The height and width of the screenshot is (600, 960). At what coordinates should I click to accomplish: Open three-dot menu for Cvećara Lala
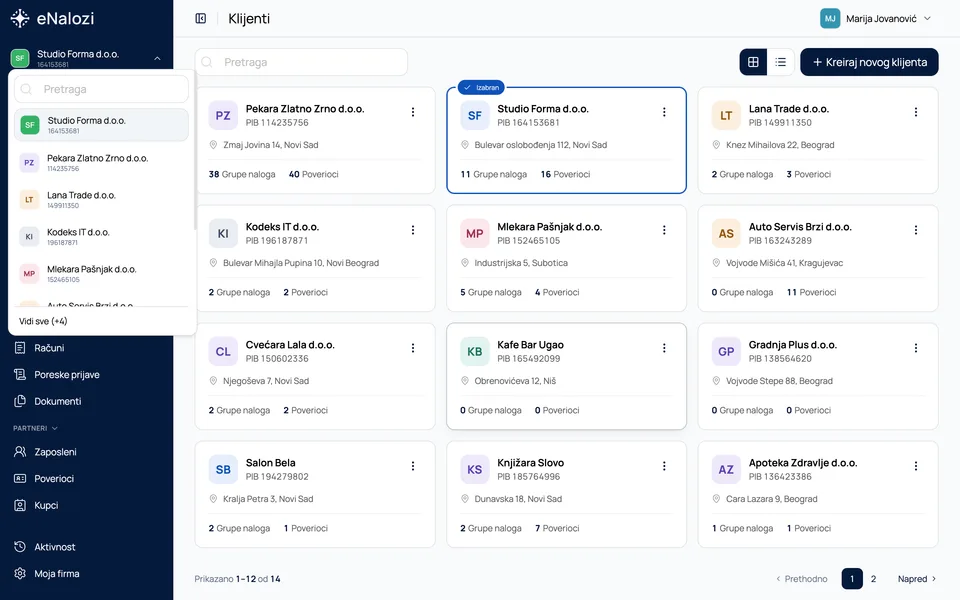413,348
